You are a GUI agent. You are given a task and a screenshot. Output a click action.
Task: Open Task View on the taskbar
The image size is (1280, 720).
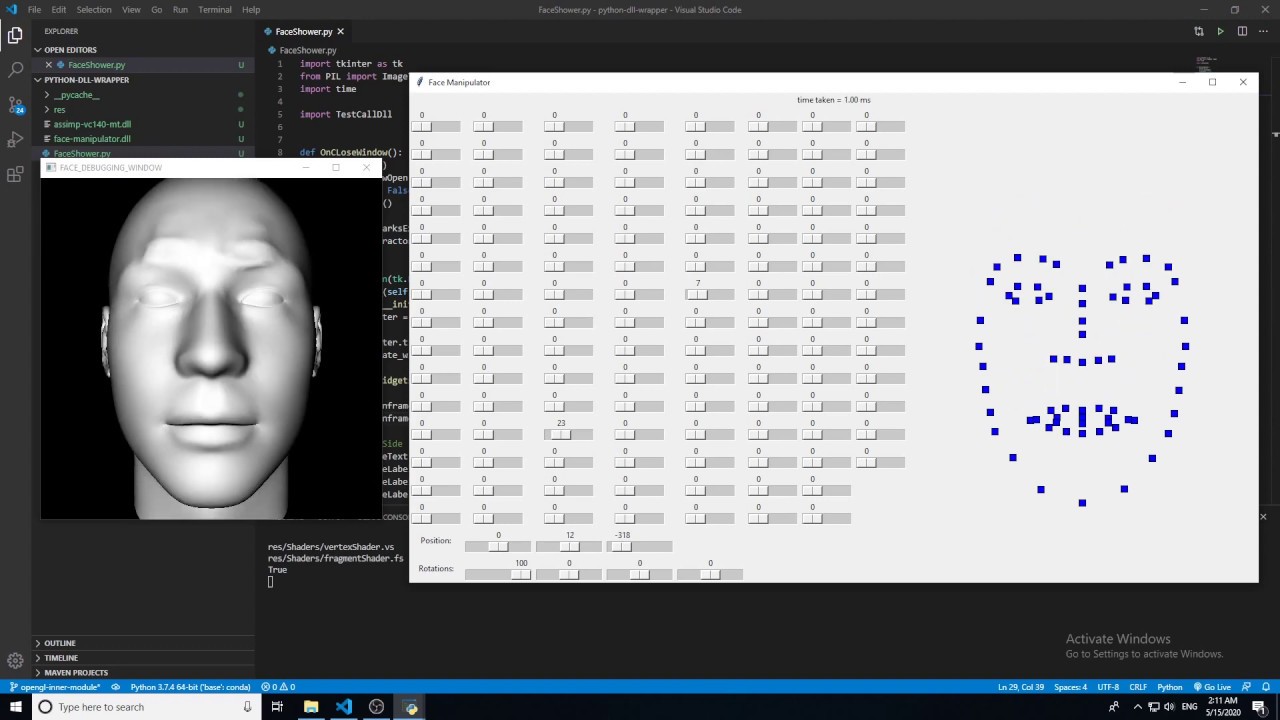[x=277, y=707]
